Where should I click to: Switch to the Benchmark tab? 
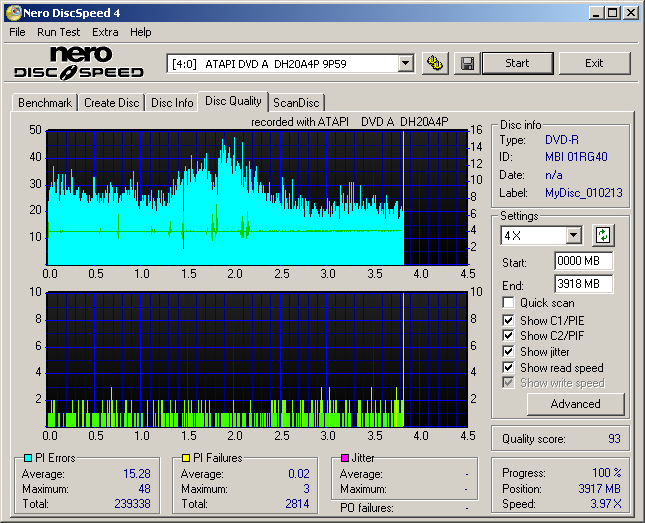(x=45, y=102)
